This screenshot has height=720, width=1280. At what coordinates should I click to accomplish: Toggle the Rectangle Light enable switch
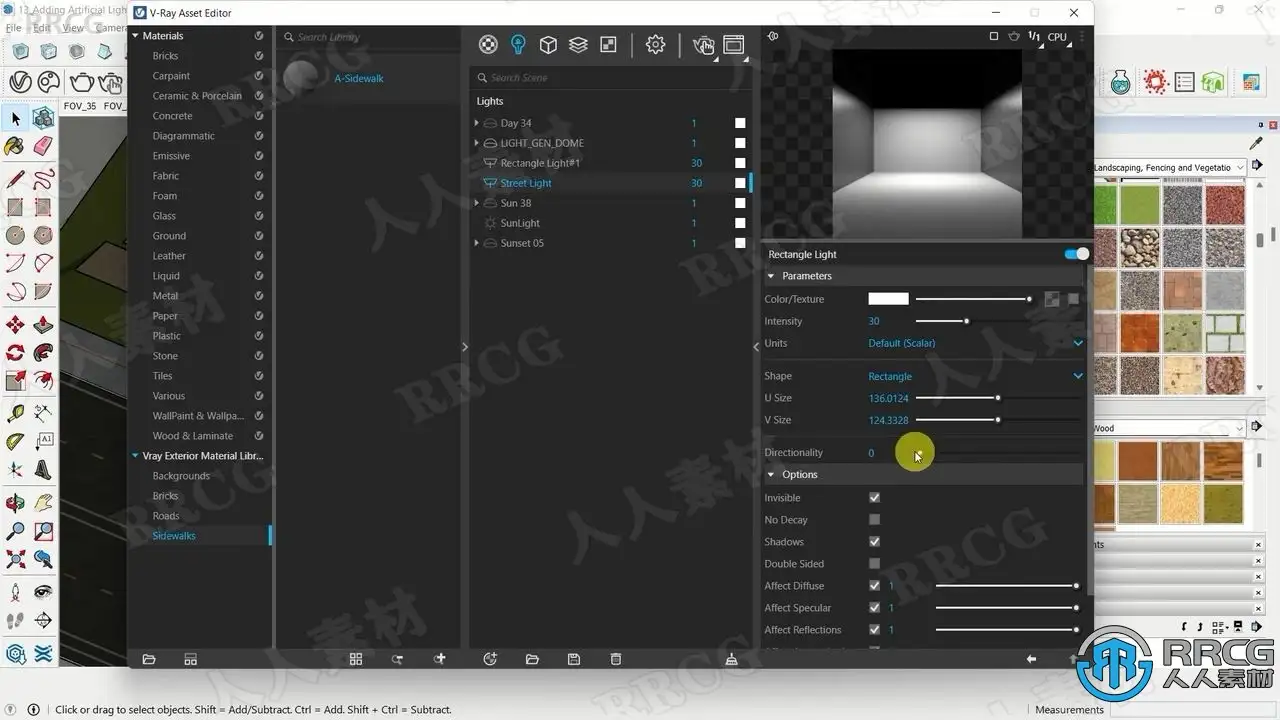[1077, 254]
